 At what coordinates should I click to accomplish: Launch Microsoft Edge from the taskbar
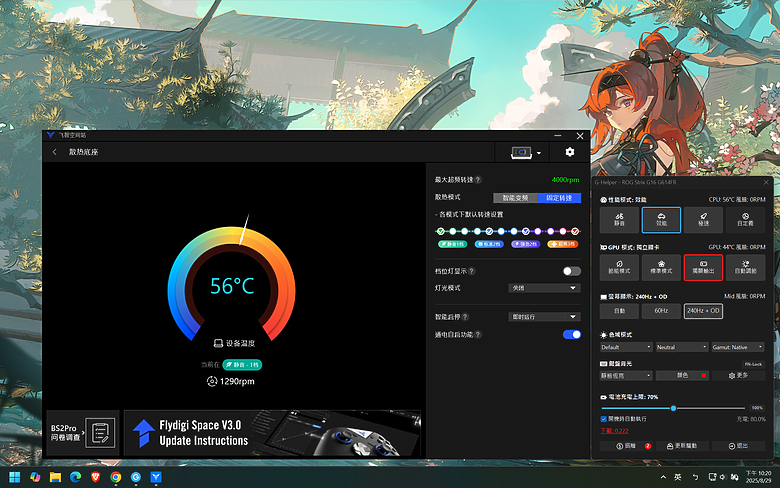(76, 477)
